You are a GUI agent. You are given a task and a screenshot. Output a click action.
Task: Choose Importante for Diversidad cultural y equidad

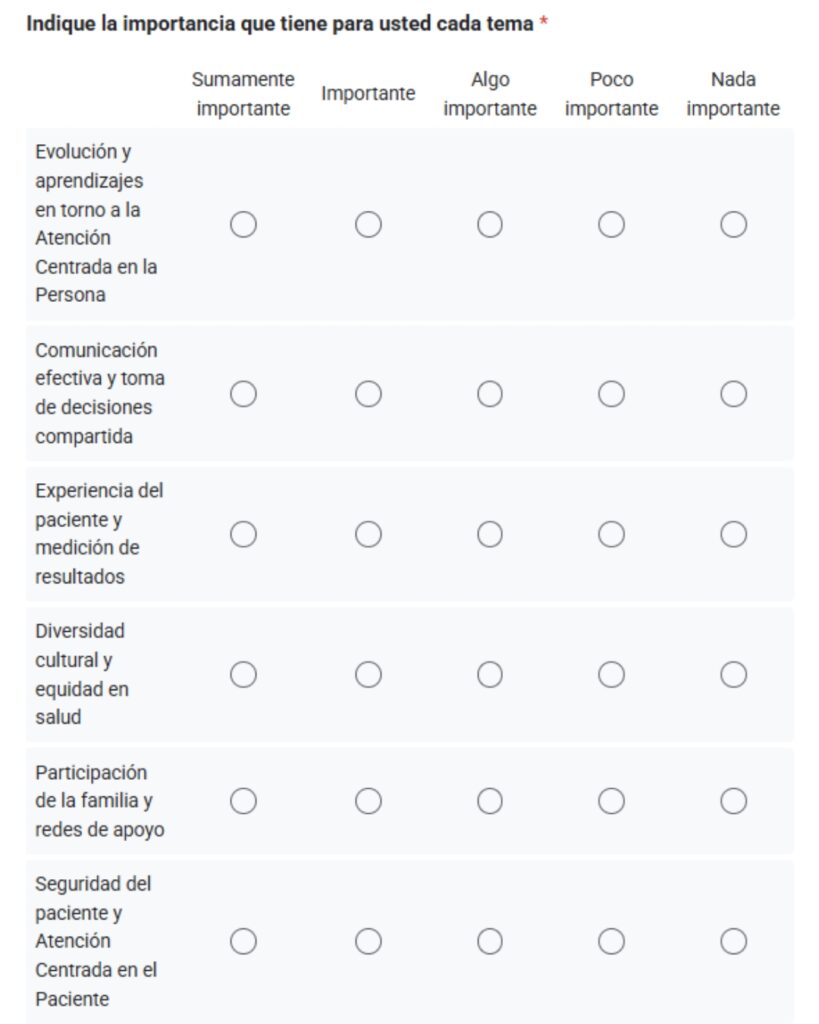[x=368, y=675]
